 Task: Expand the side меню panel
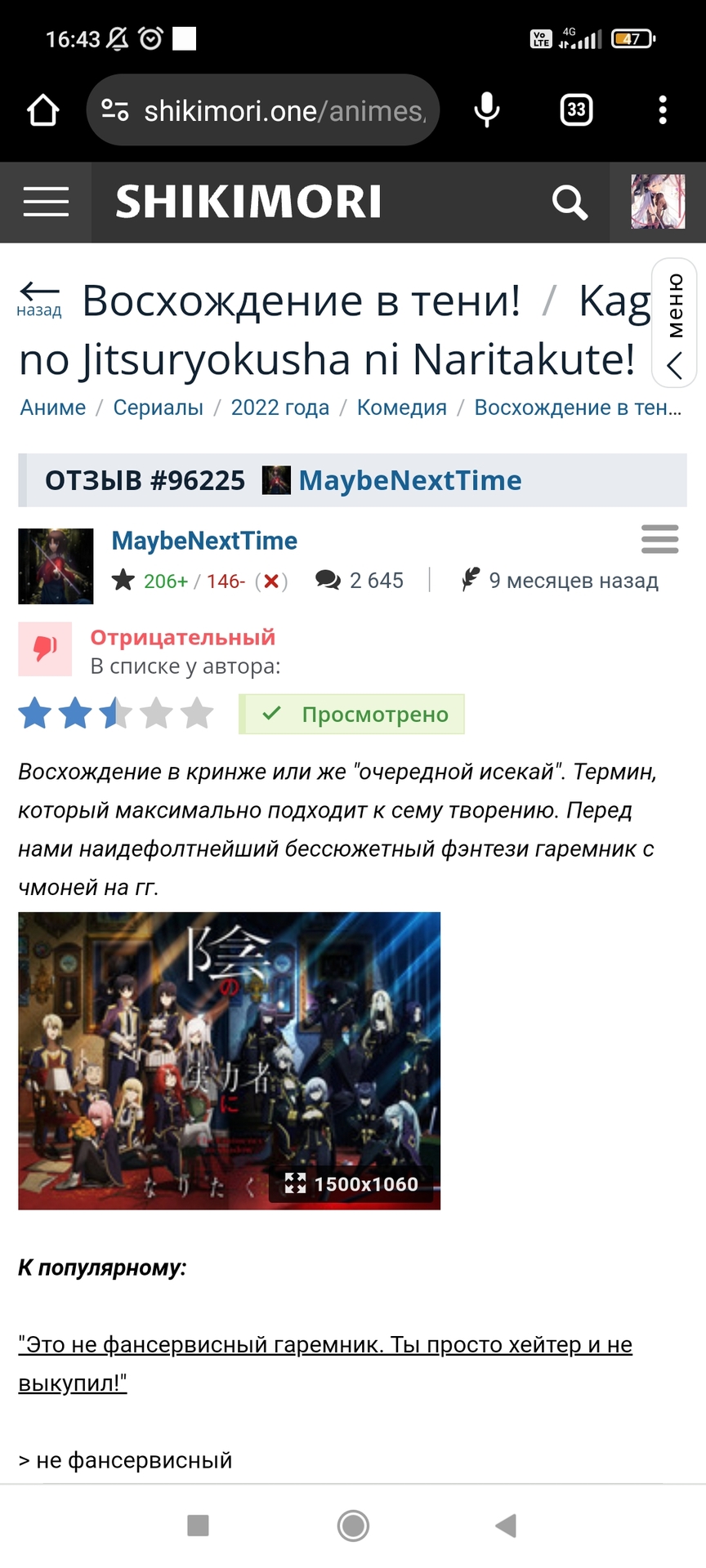click(x=674, y=323)
